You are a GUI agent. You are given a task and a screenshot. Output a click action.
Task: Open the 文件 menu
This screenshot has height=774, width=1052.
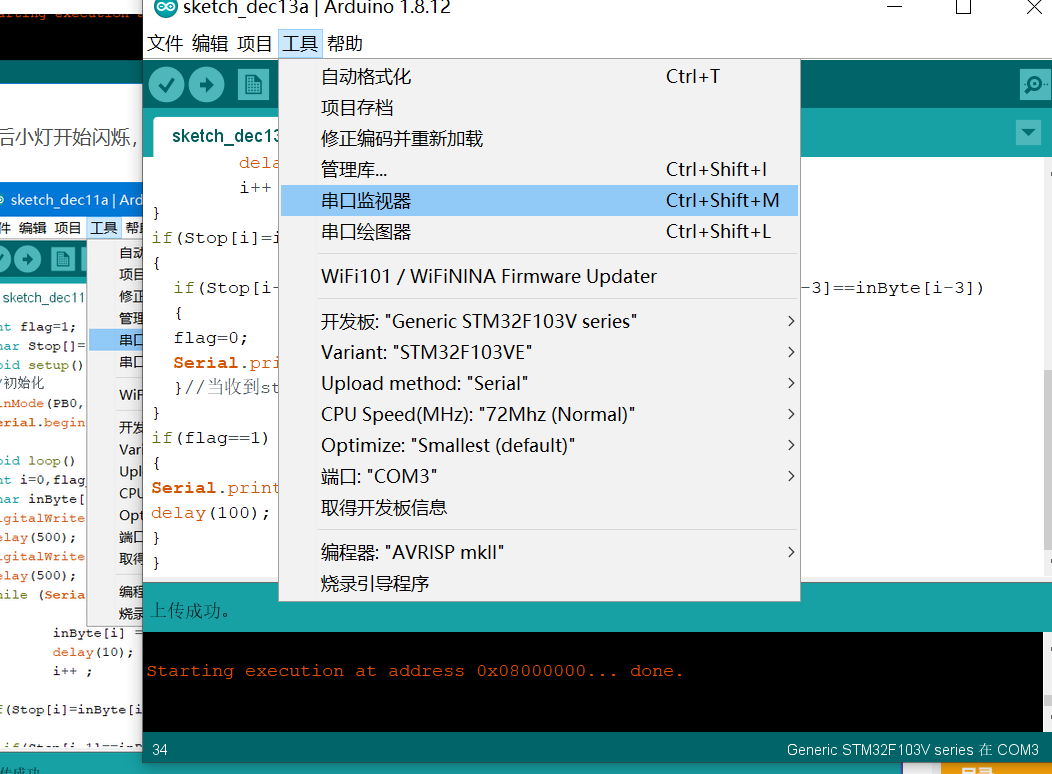(165, 44)
